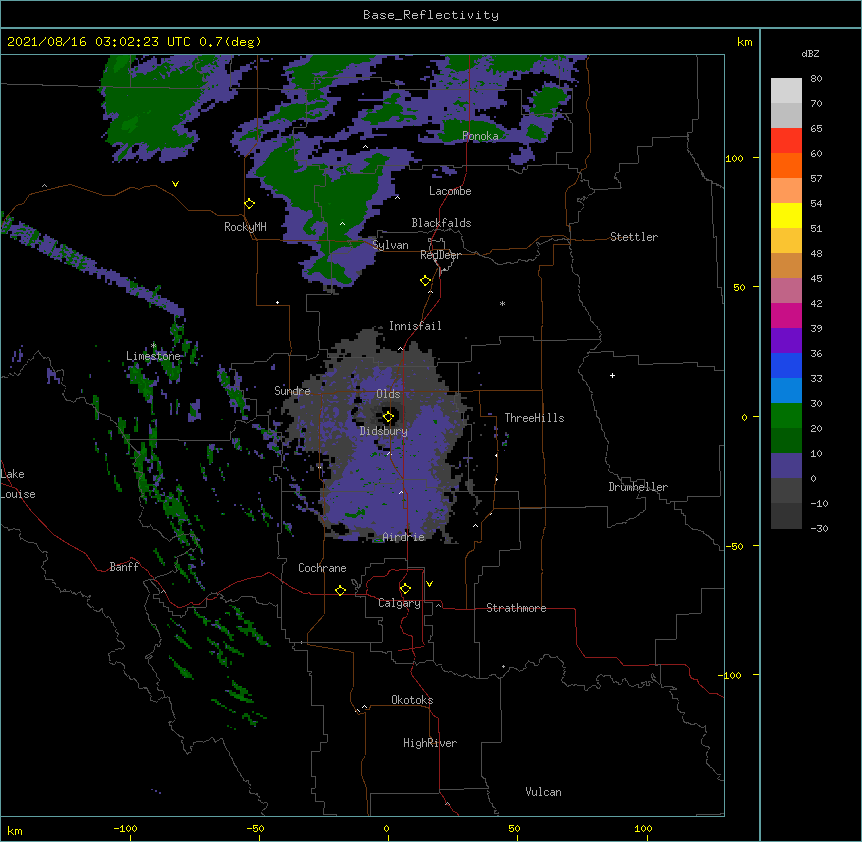
Task: Click the Base_Reflectivity title text
Action: coord(431,15)
